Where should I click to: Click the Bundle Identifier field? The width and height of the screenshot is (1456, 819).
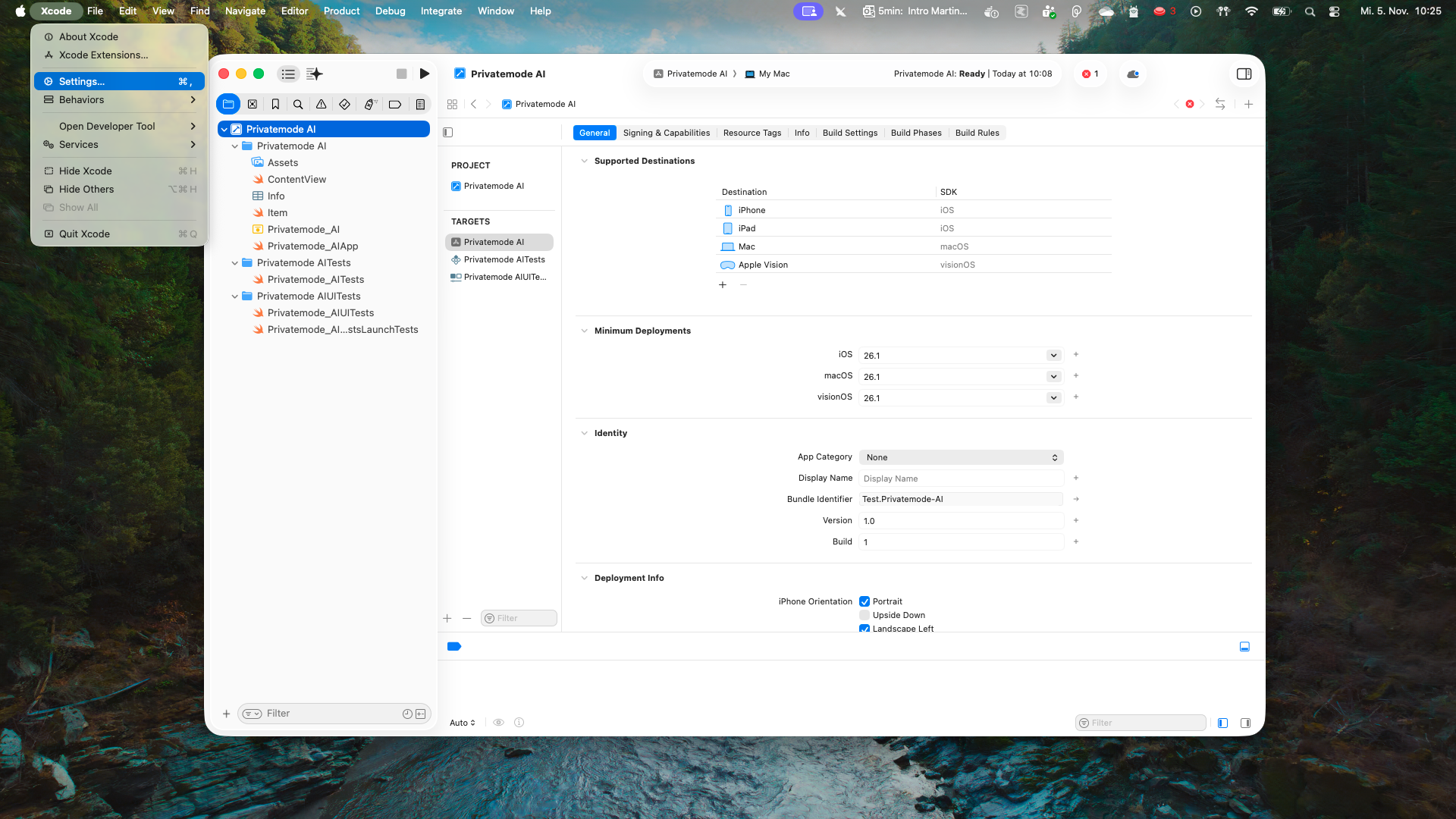tap(962, 499)
